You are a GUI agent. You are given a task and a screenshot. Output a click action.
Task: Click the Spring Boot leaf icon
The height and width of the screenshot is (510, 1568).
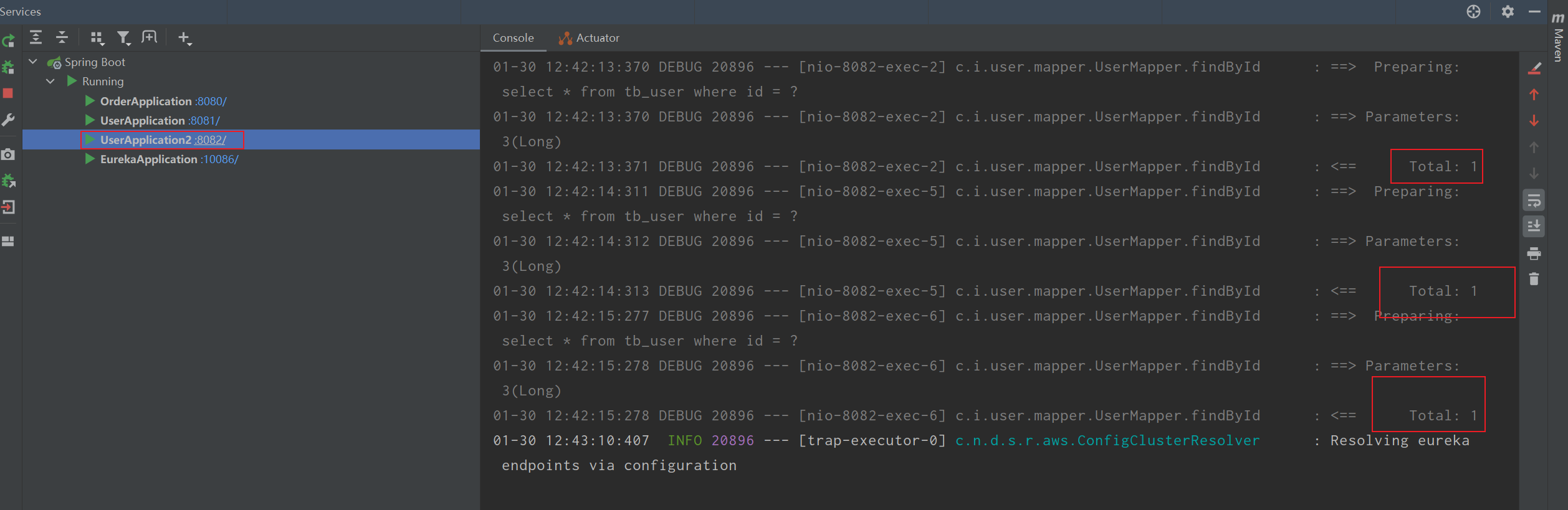click(x=54, y=62)
